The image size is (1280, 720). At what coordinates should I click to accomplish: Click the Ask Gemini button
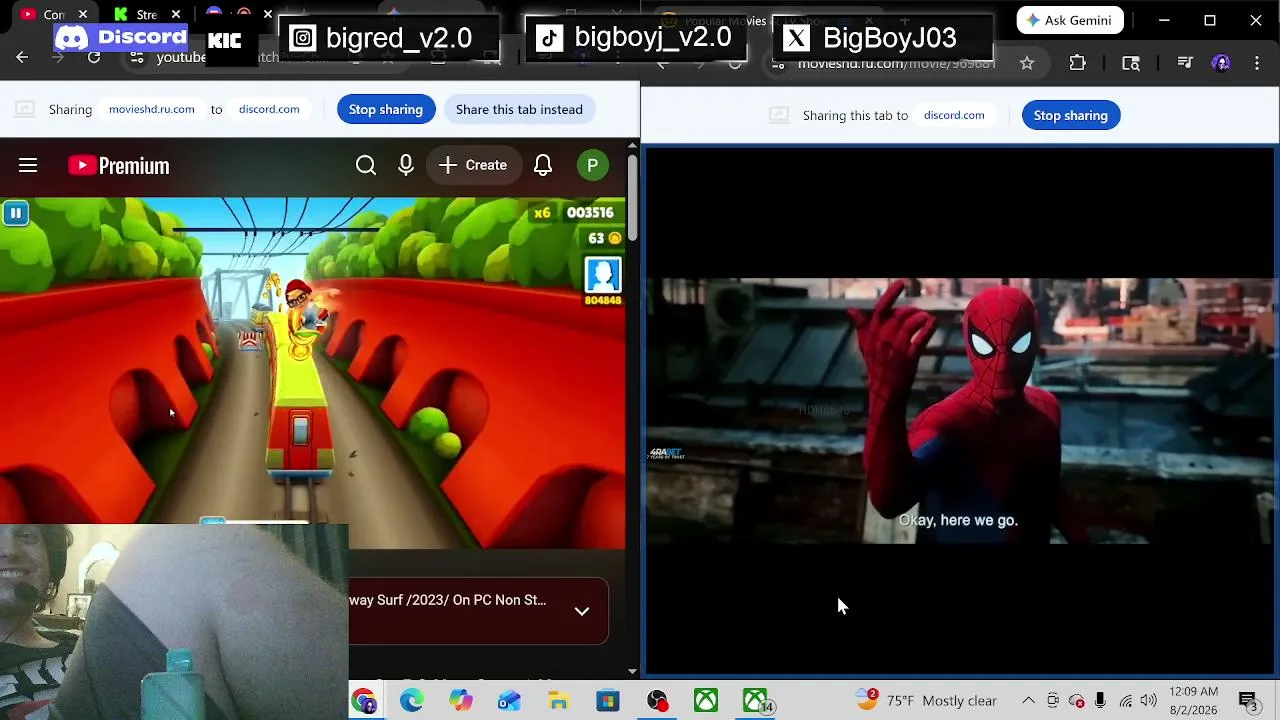(1070, 20)
